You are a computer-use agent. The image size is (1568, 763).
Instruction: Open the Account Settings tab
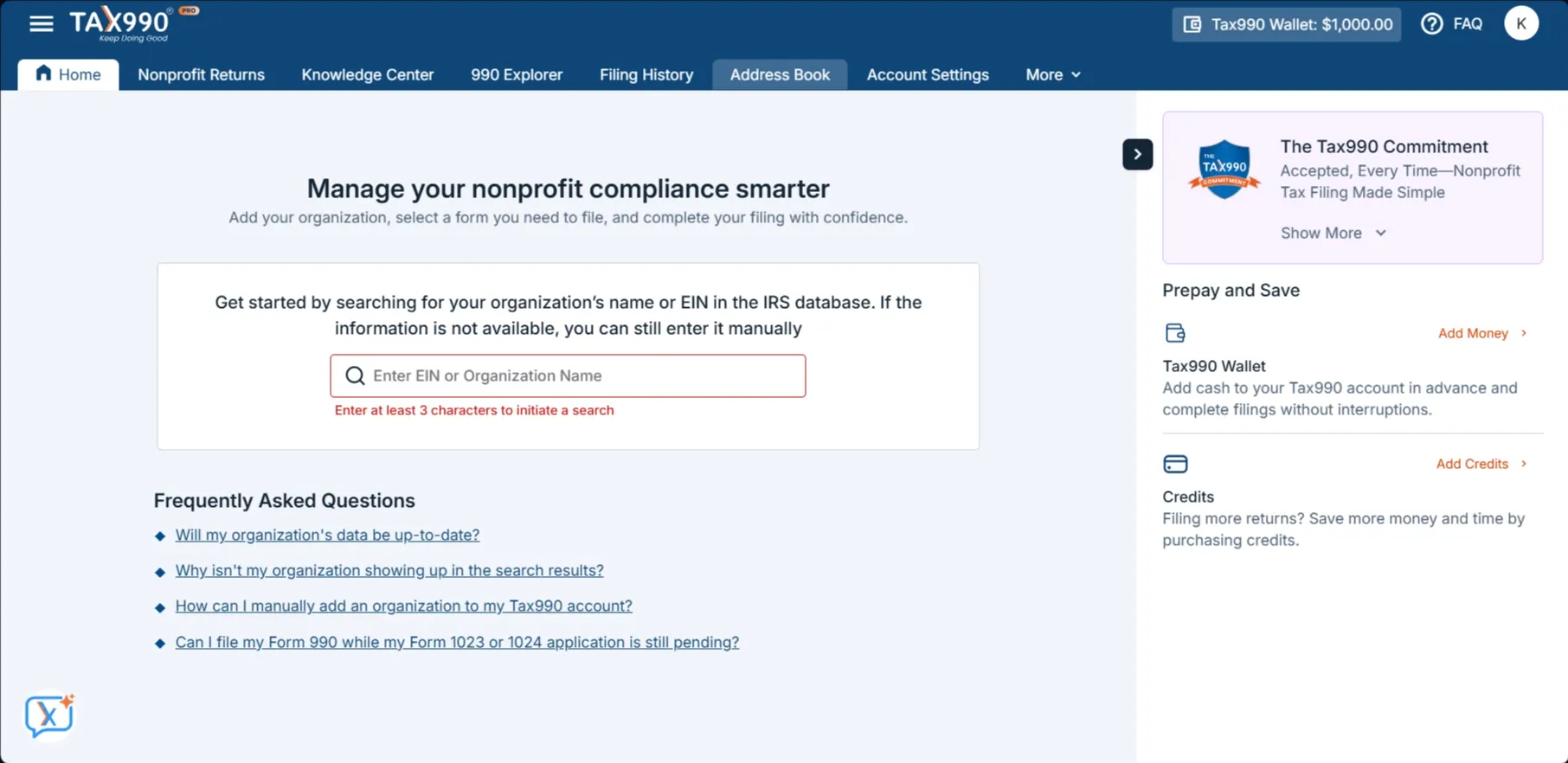927,75
